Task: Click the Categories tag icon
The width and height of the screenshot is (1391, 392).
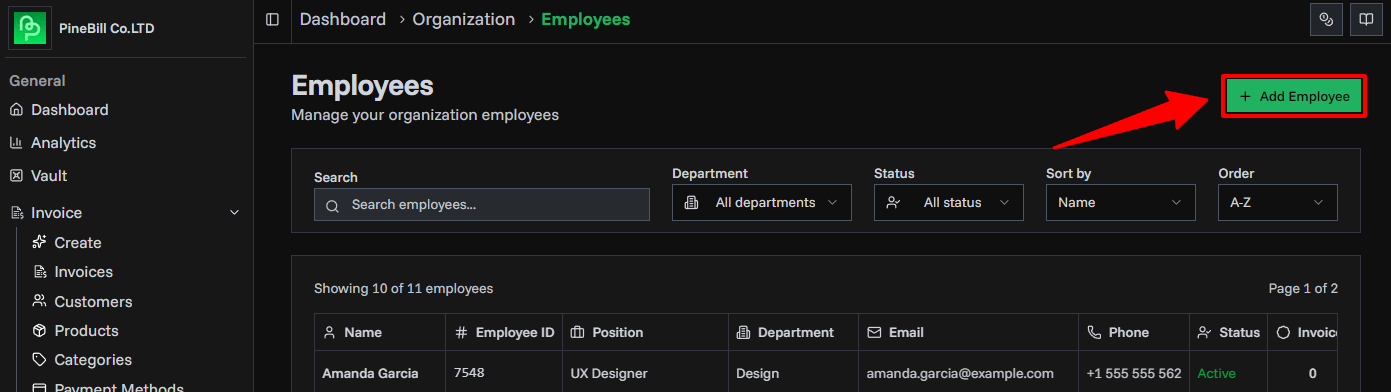Action: 40,359
